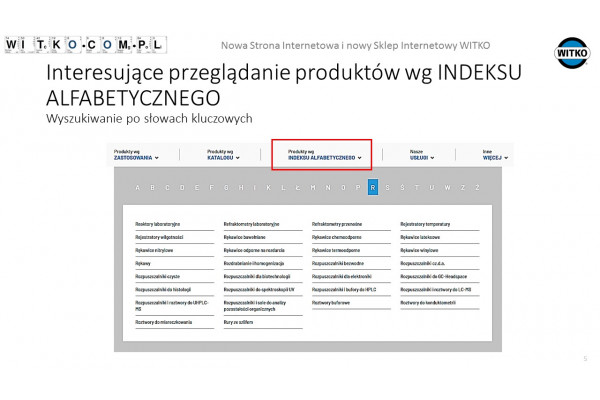
Task: Choose letter U in the alphabet bar
Action: click(432, 188)
